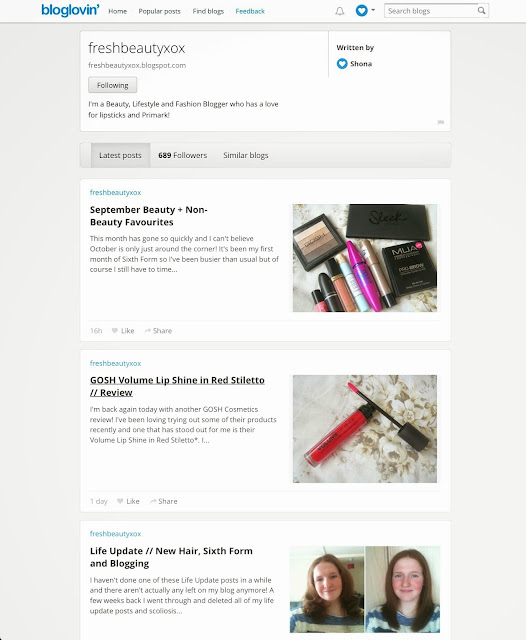Open the Feedback link
The image size is (526, 640).
pos(250,11)
